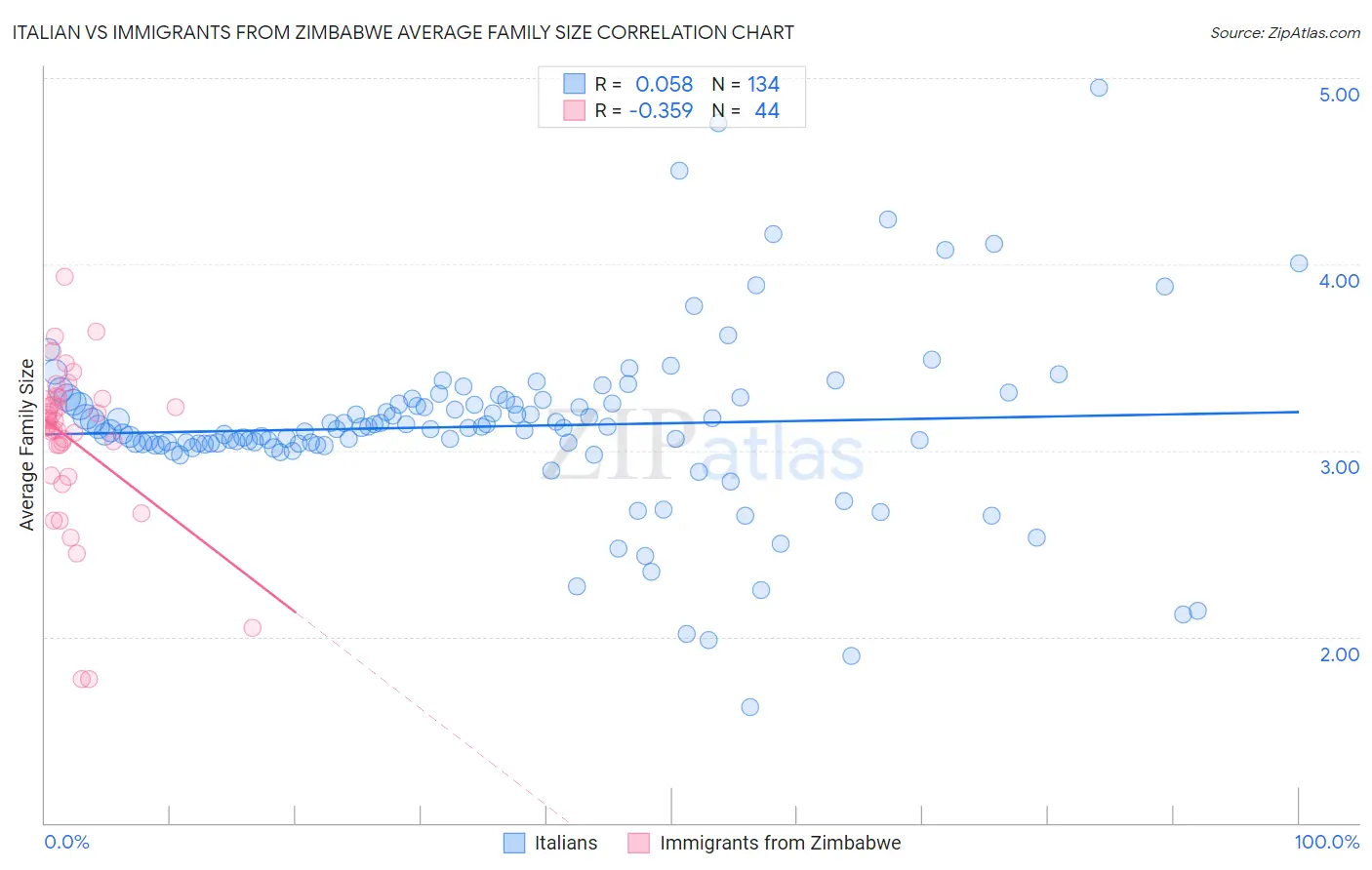Click the blue swatch beside R = 0.058
Image resolution: width=1372 pixels, height=870 pixels.
(574, 84)
